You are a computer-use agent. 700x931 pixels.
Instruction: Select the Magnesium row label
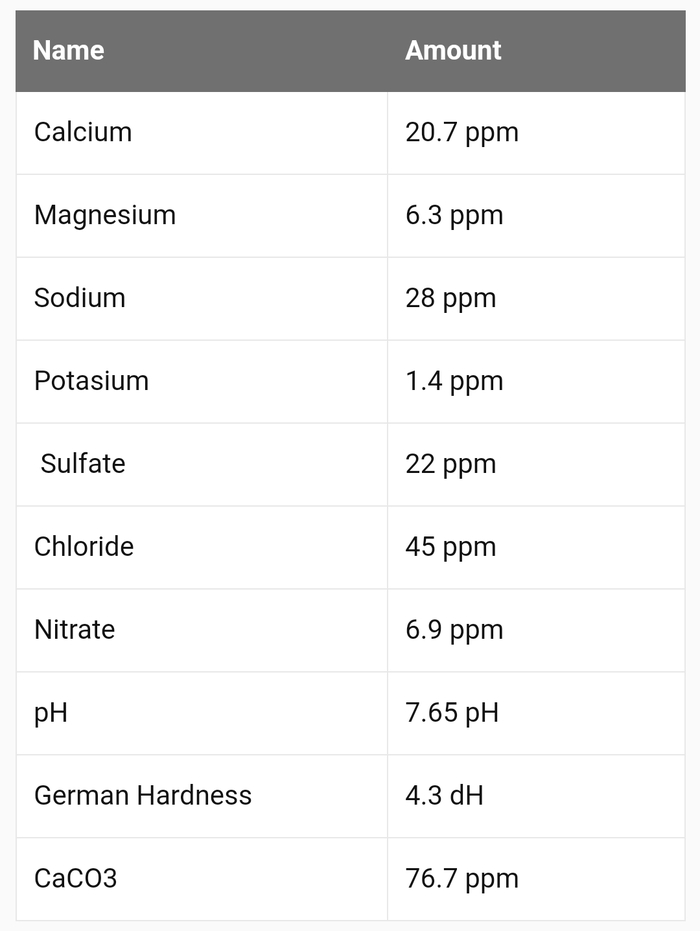pos(105,215)
